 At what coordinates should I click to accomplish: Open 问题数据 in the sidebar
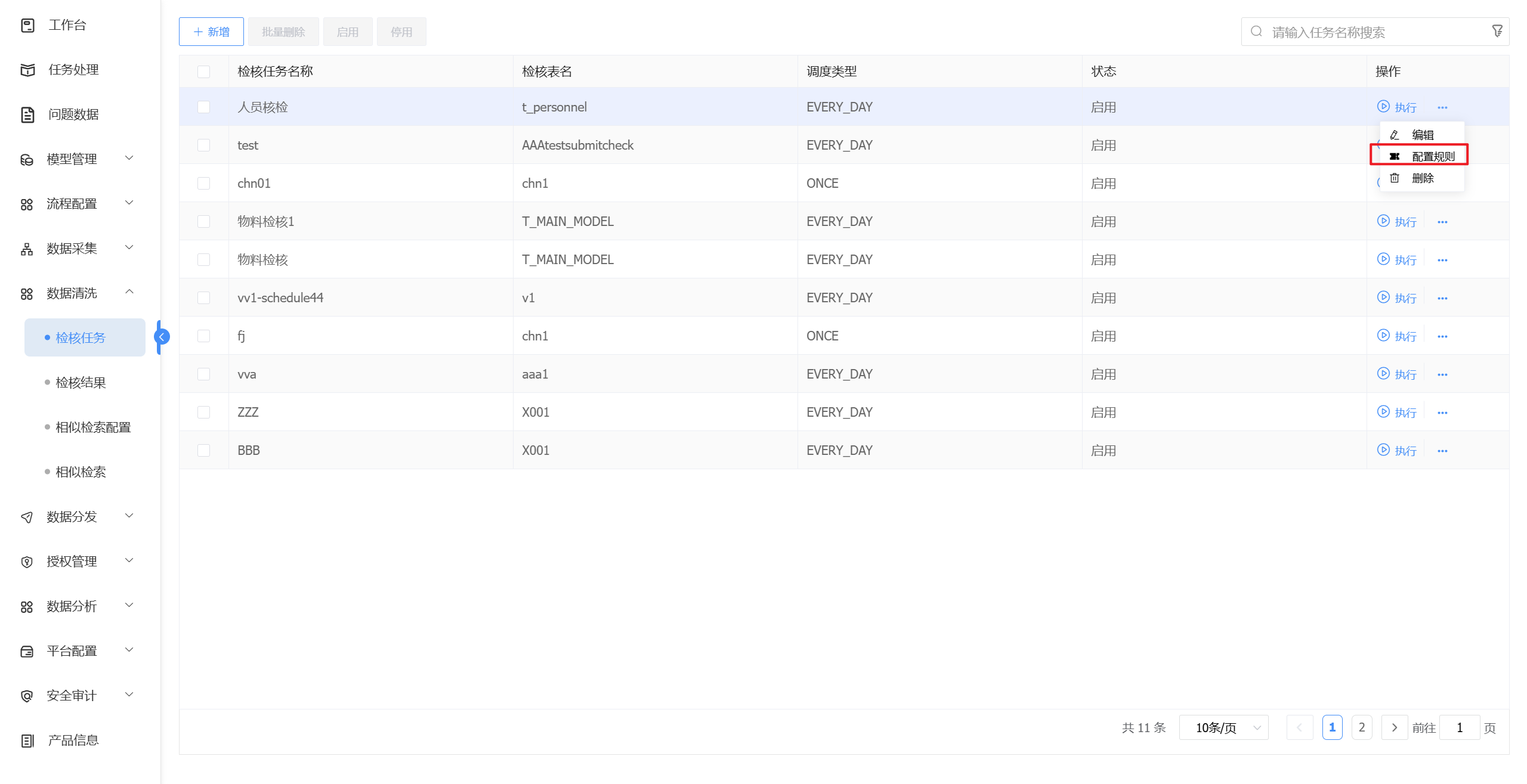point(73,114)
